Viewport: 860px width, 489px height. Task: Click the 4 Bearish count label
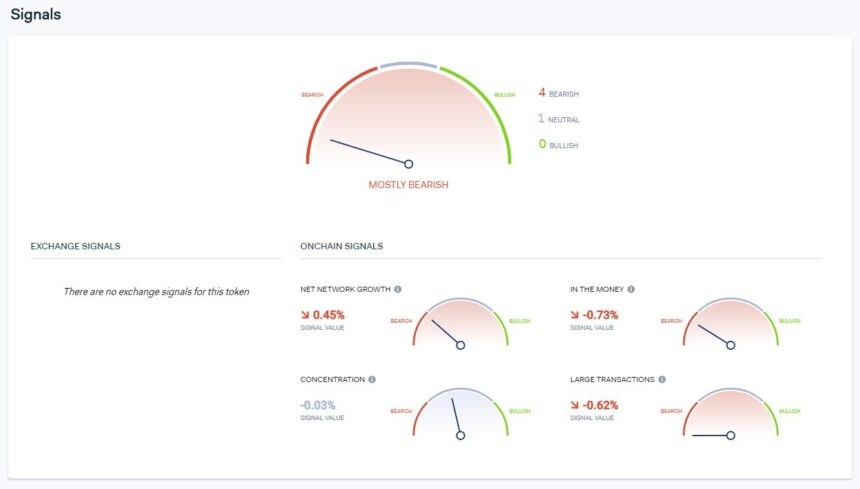[558, 93]
